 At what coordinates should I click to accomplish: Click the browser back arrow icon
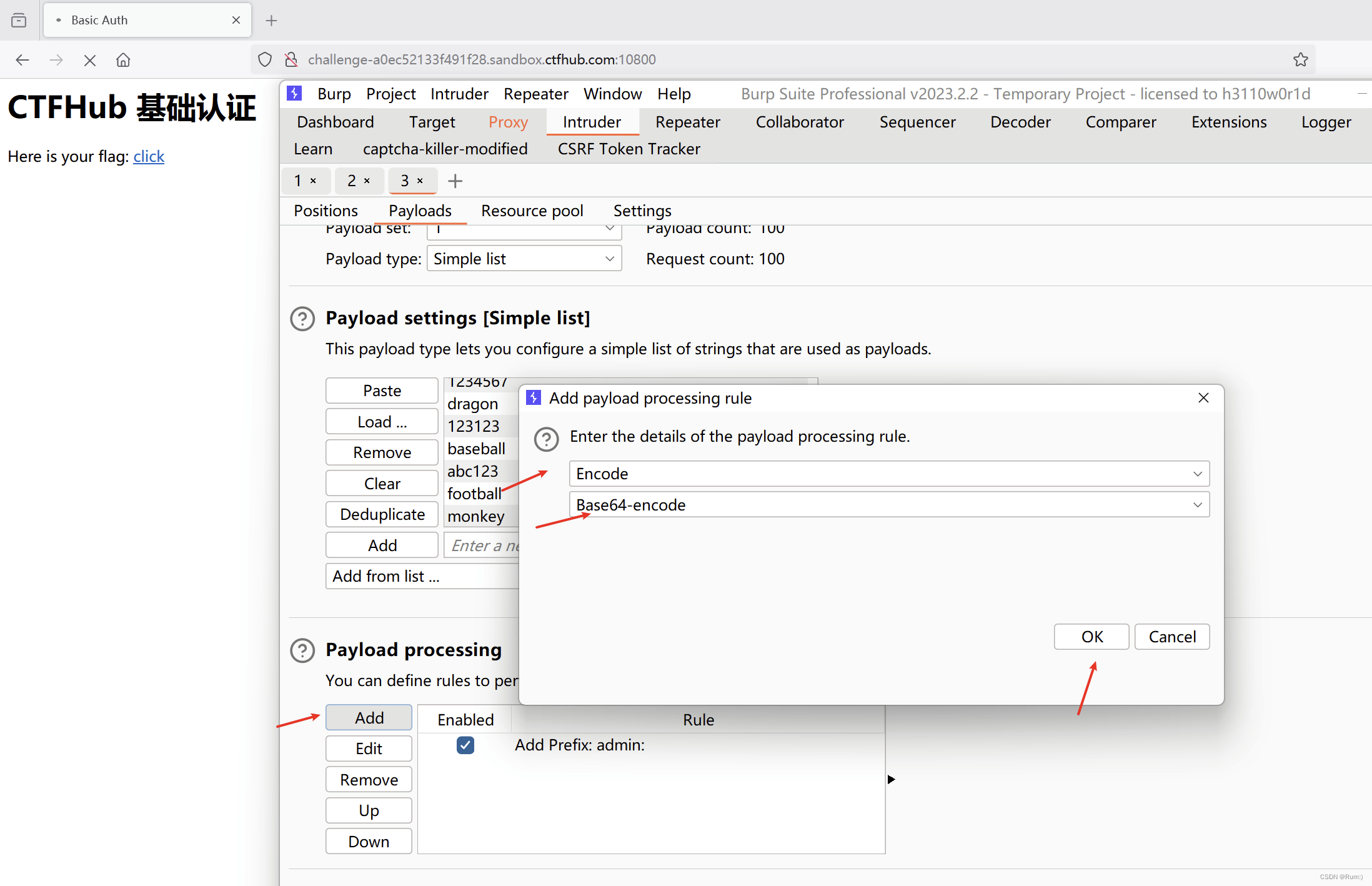22,60
